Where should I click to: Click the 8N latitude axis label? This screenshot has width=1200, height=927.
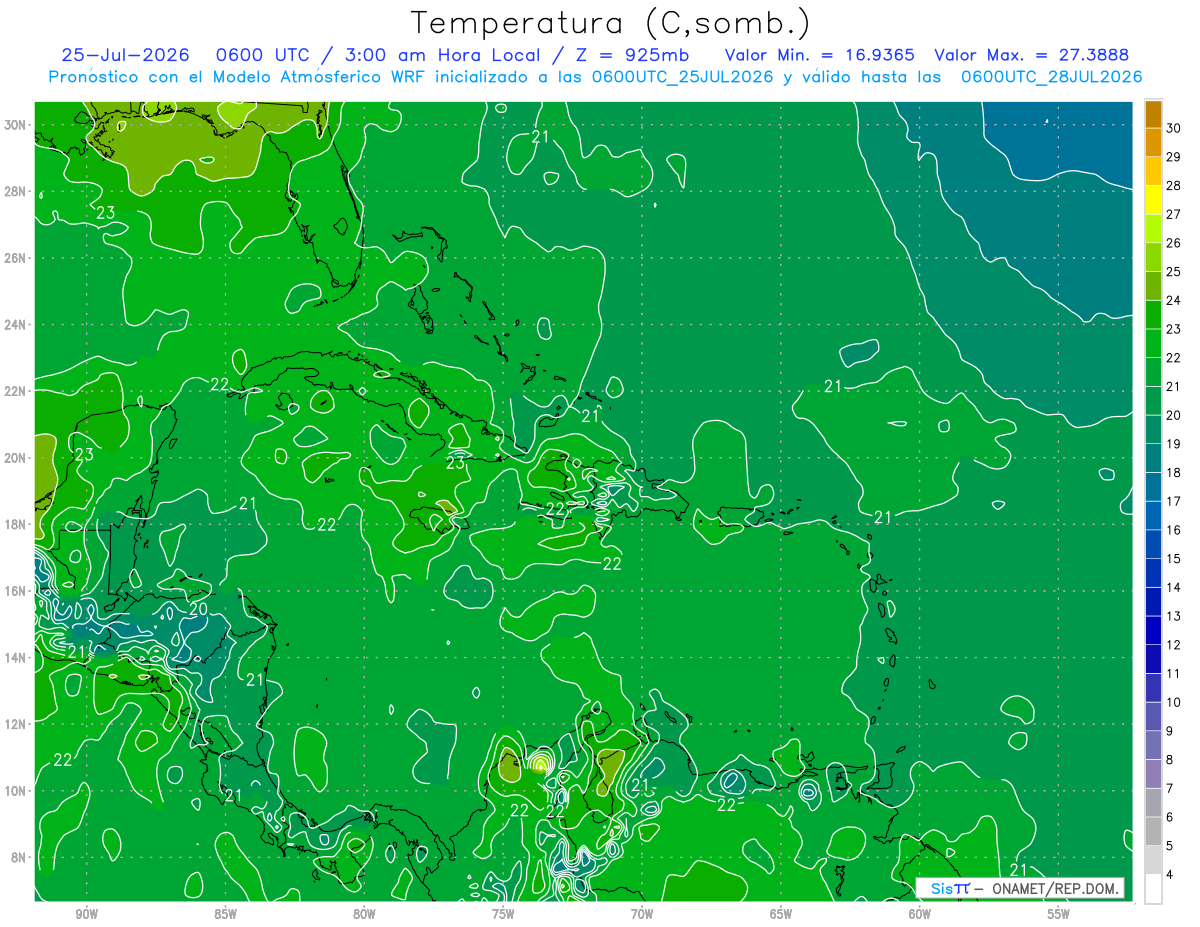pyautogui.click(x=19, y=857)
